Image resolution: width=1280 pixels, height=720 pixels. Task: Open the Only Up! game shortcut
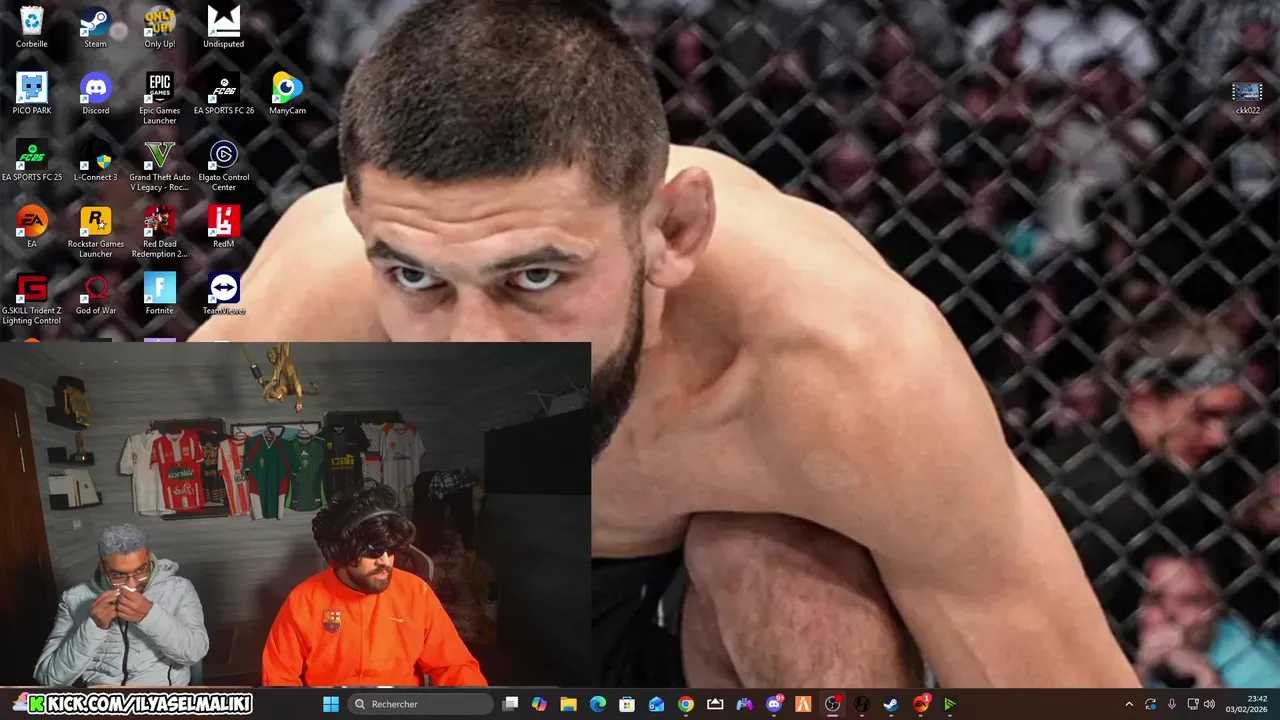tap(159, 27)
